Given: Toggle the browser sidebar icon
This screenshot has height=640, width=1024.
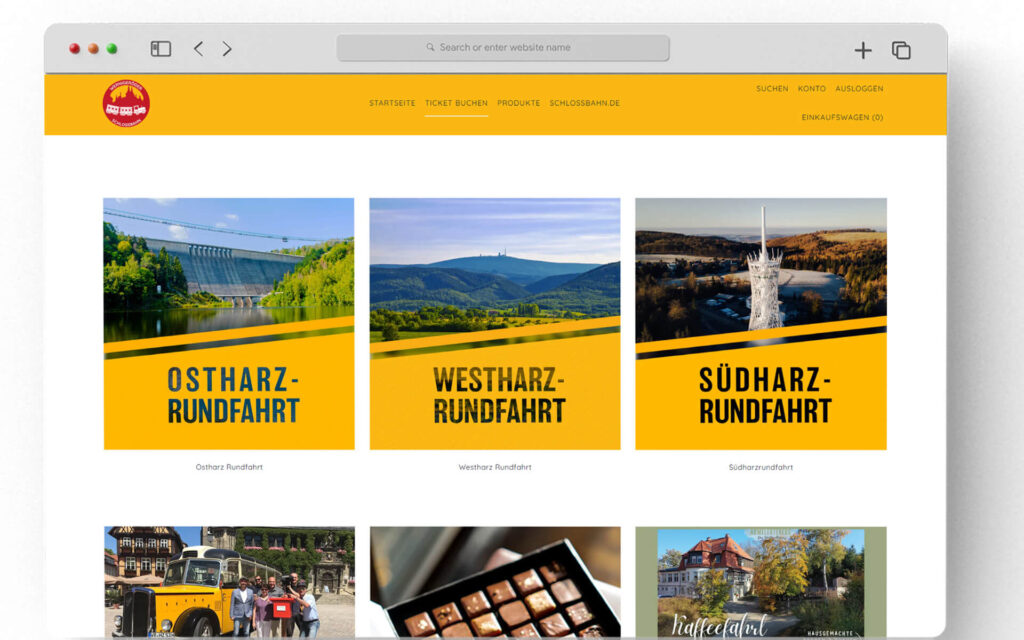Looking at the screenshot, I should click(161, 49).
